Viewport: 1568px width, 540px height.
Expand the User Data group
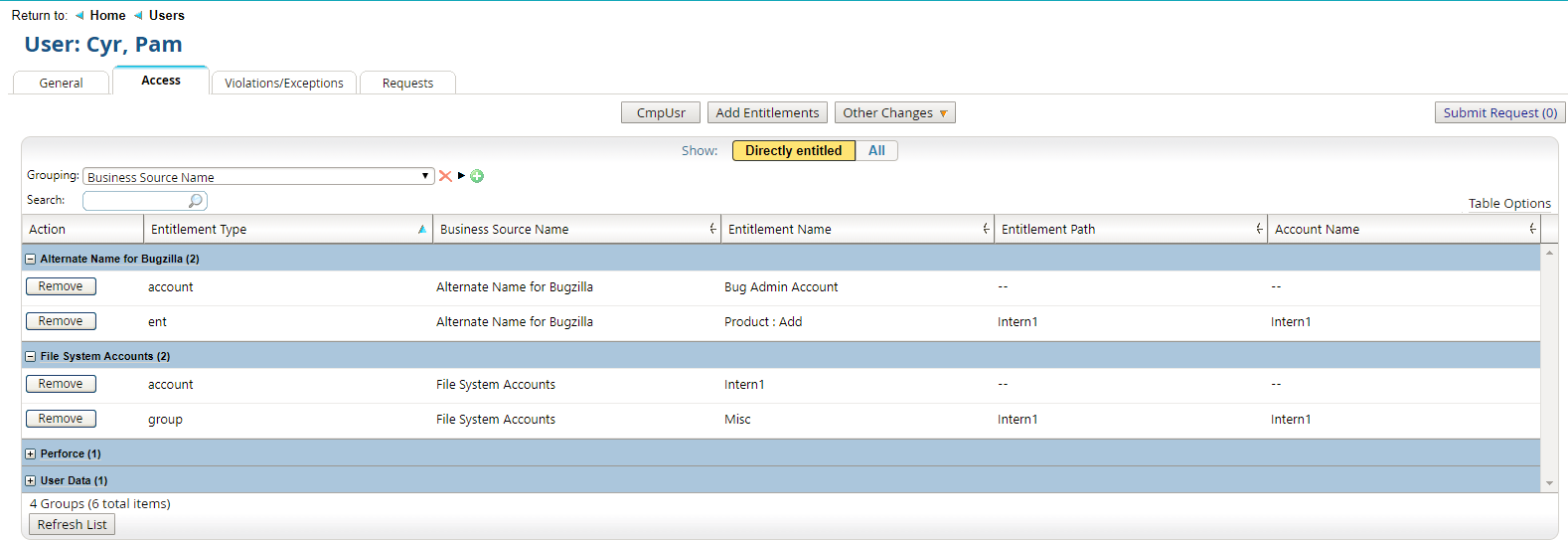point(31,480)
